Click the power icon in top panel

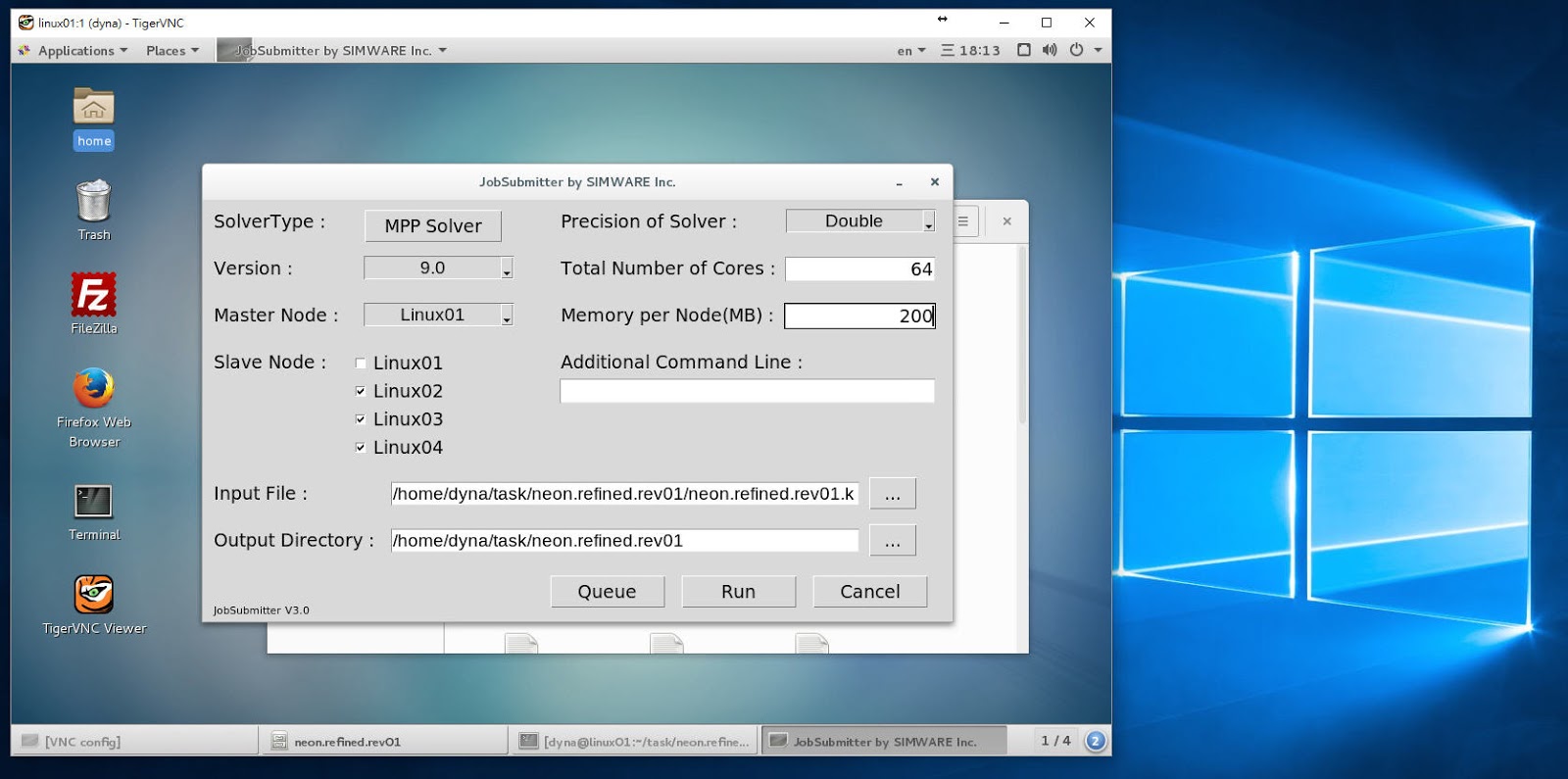[1076, 50]
